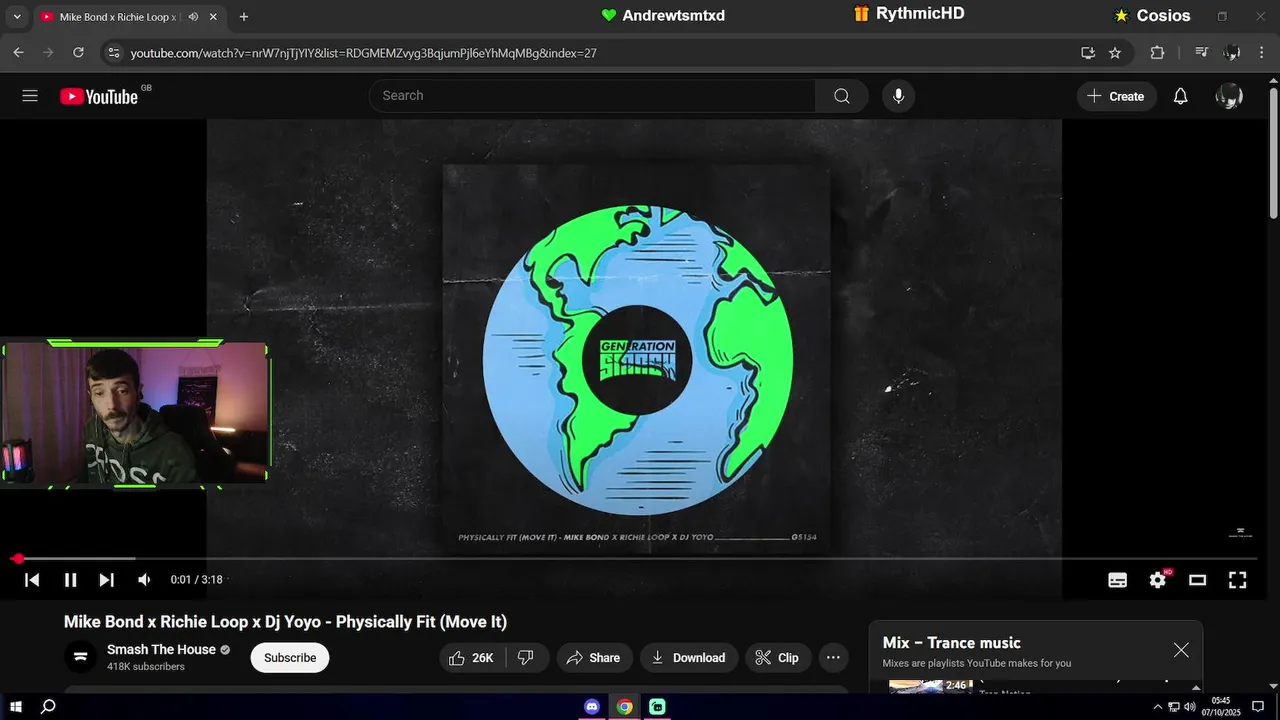1280x720 pixels.
Task: Open the Windows Start menu
Action: [16, 707]
